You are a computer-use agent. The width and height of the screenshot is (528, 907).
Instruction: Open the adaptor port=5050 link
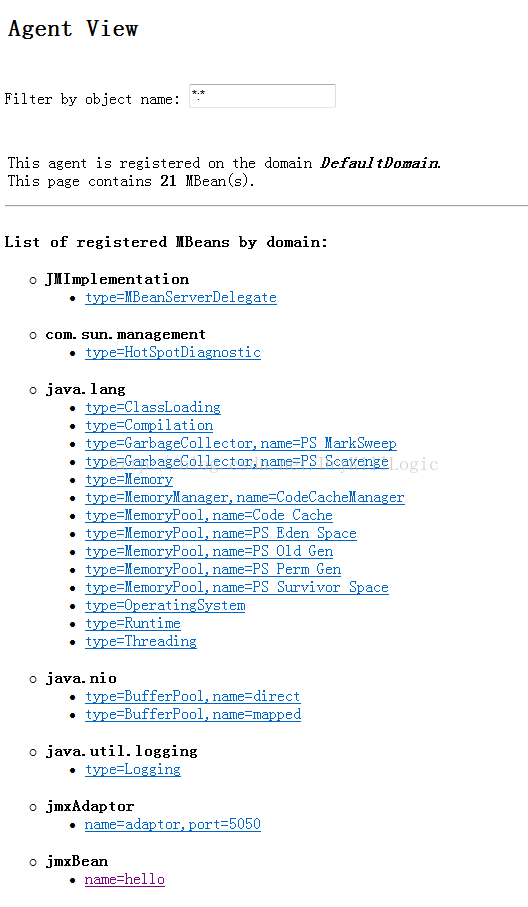pos(172,824)
